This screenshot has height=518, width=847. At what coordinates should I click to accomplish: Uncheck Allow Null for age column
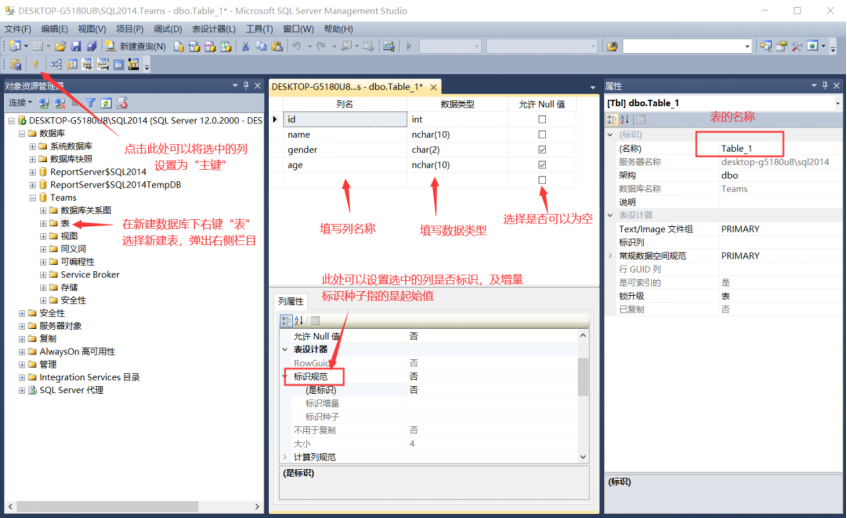tap(542, 164)
